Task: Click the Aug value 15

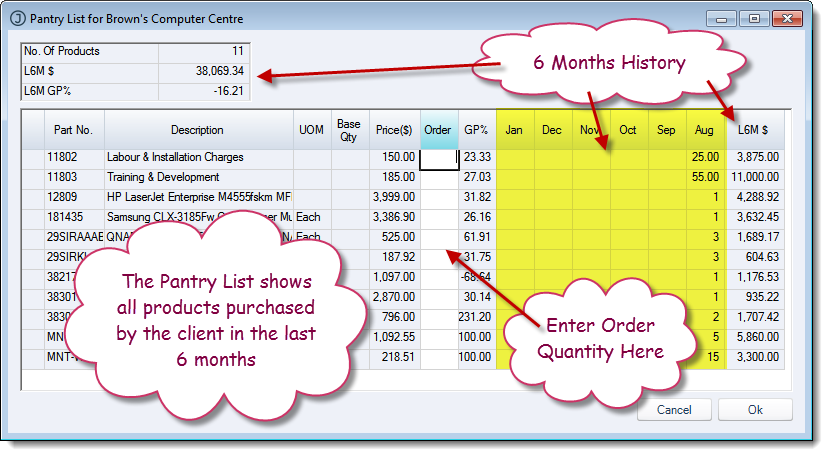Action: pyautogui.click(x=713, y=357)
